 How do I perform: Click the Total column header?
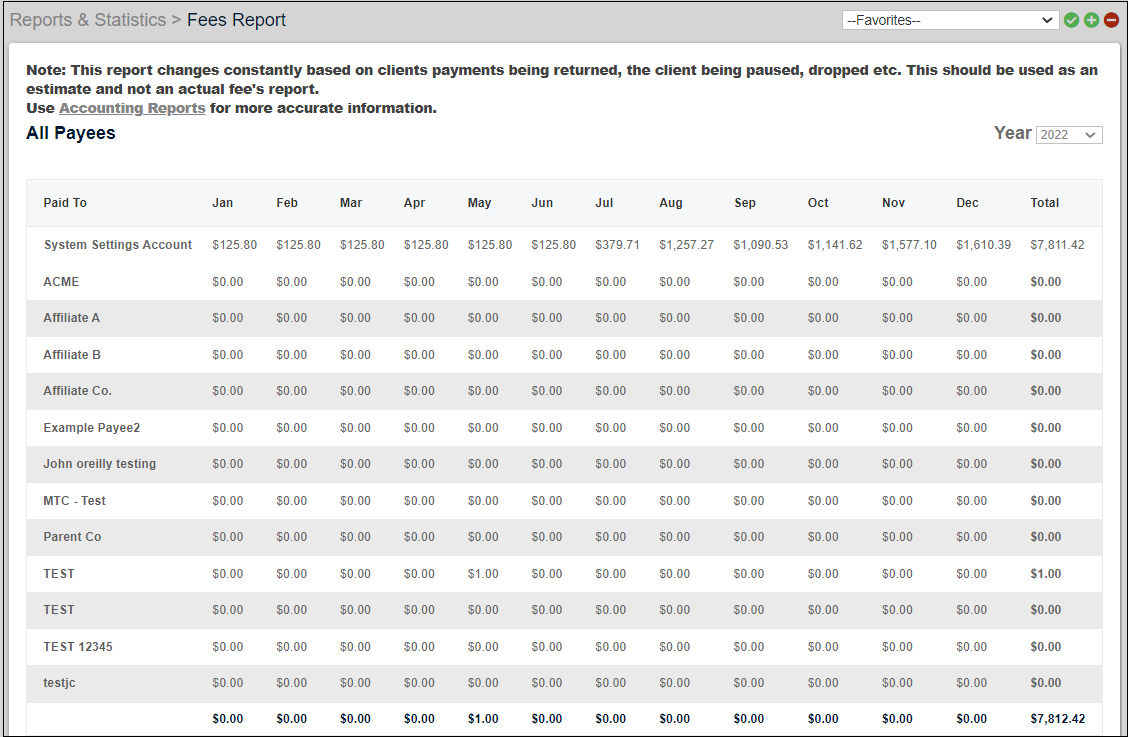pyautogui.click(x=1045, y=203)
